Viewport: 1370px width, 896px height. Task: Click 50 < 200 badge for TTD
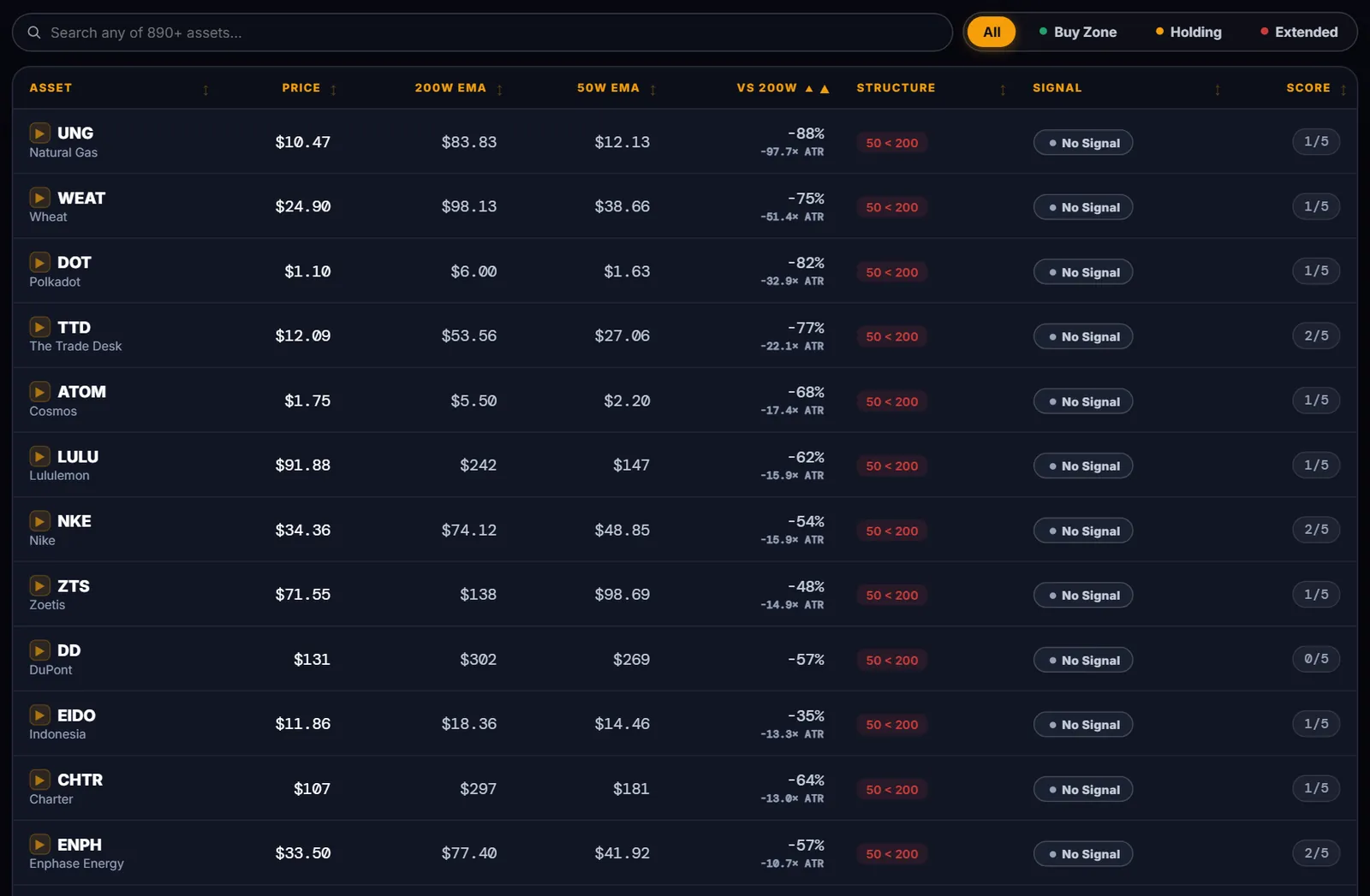891,336
